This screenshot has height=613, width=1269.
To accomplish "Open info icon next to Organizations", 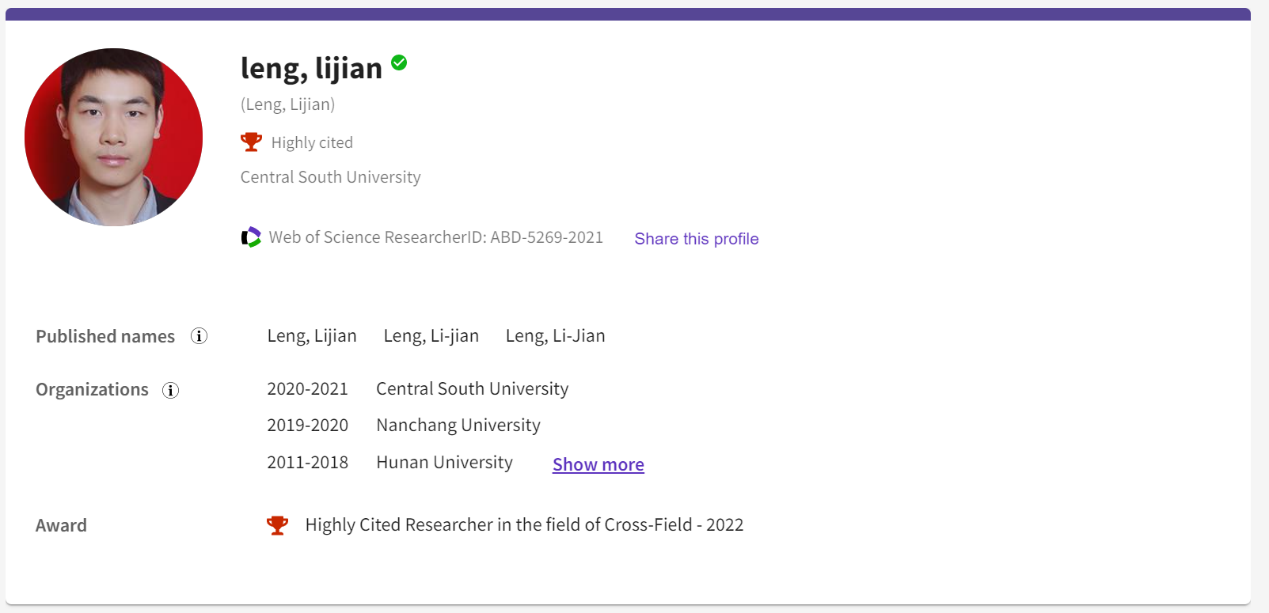I will click(x=171, y=390).
